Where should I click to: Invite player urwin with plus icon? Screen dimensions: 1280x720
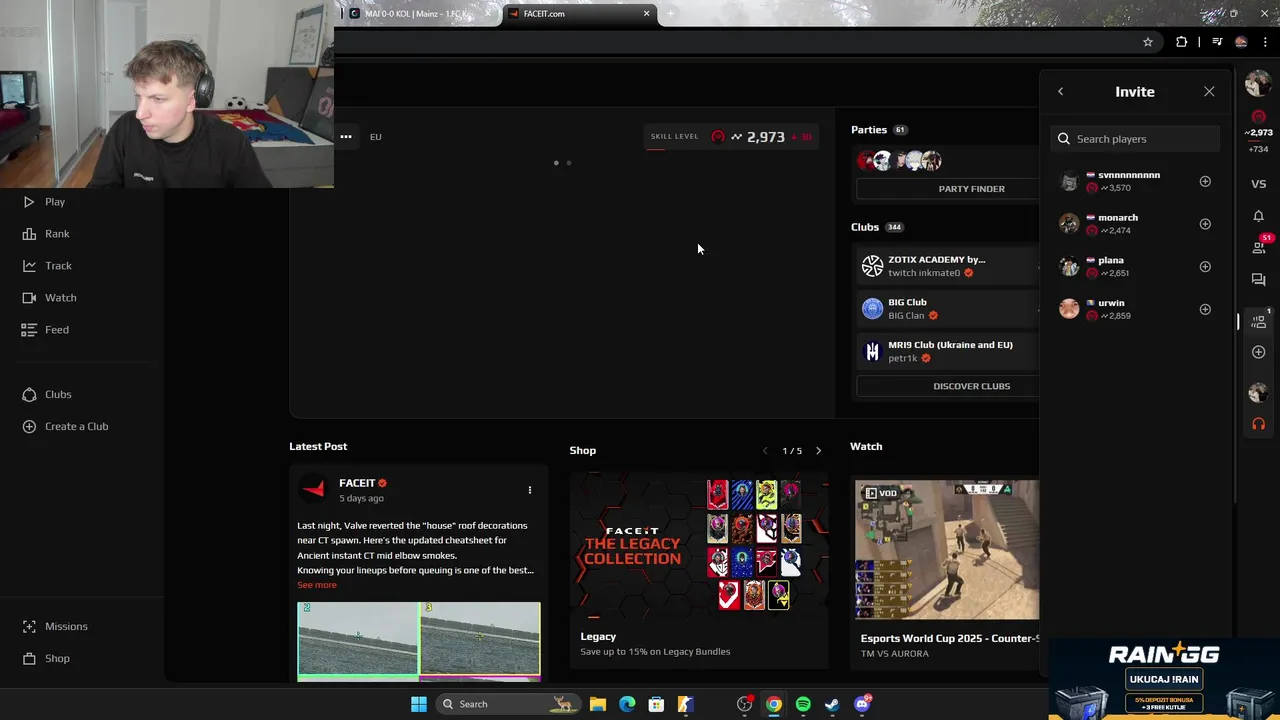1205,309
